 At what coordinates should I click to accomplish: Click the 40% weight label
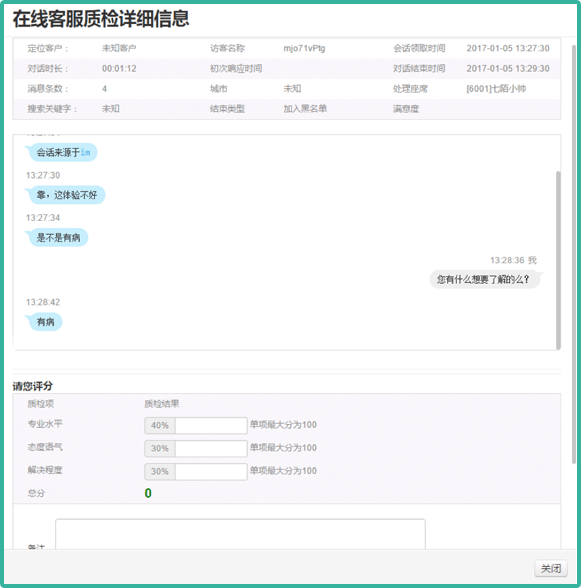coord(160,425)
